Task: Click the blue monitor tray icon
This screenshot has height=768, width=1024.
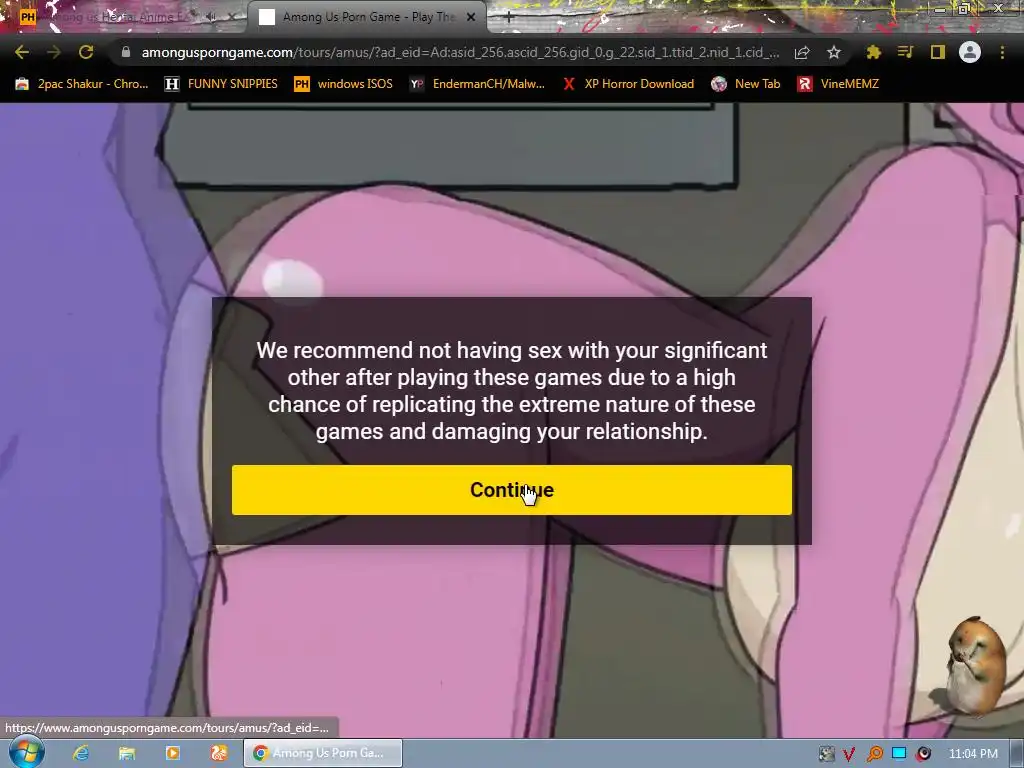Action: point(899,754)
